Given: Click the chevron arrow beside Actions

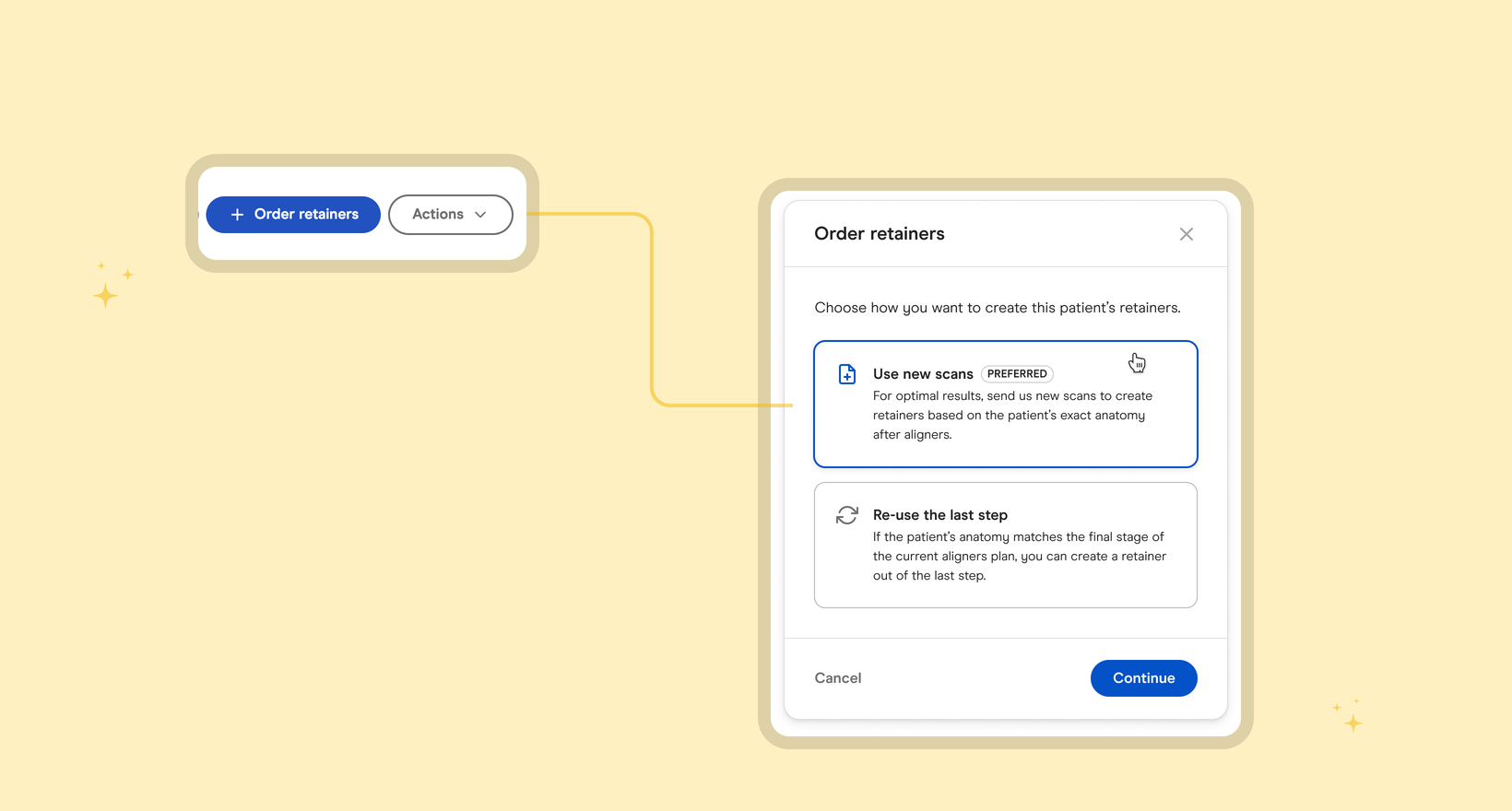Looking at the screenshot, I should (x=480, y=215).
